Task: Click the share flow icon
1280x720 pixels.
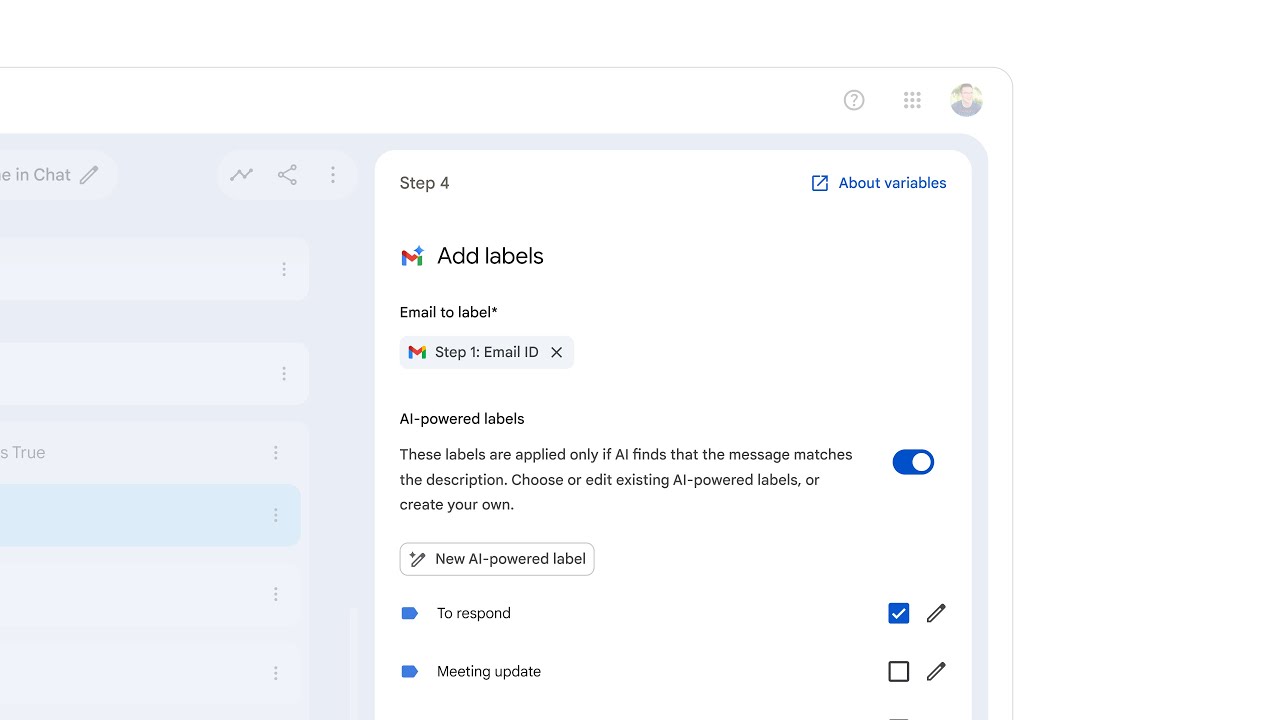Action: pyautogui.click(x=287, y=175)
